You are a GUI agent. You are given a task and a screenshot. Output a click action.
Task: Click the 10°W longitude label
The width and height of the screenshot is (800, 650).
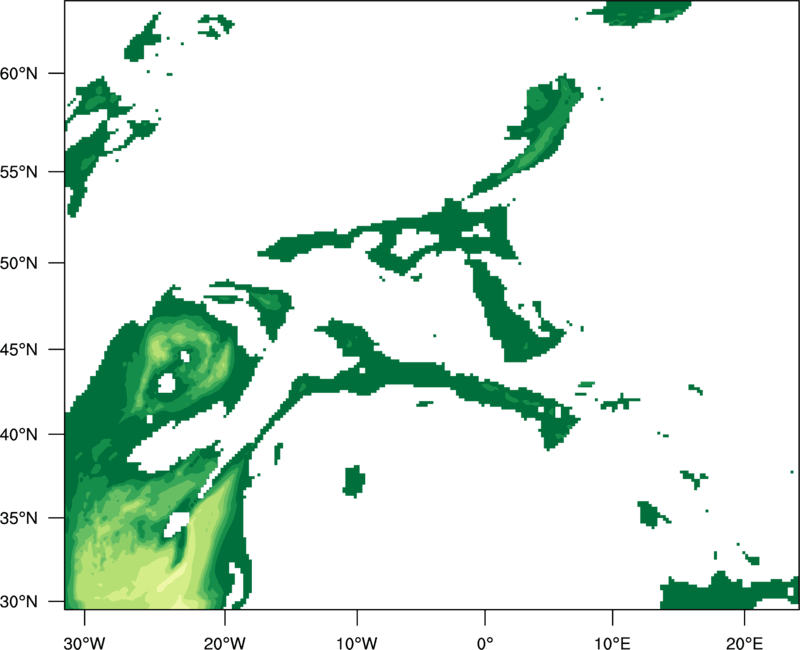356,643
